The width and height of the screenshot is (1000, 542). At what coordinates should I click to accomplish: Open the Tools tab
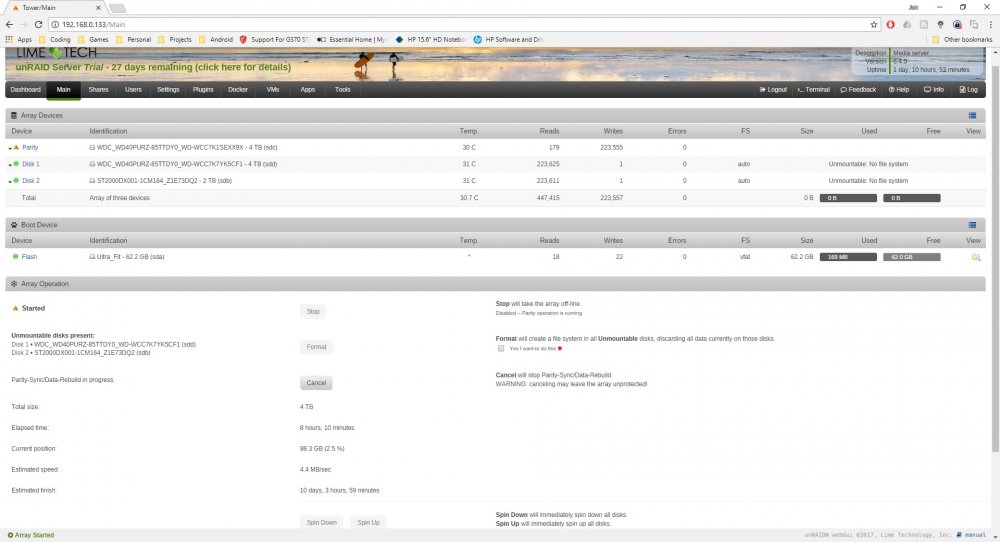point(342,90)
